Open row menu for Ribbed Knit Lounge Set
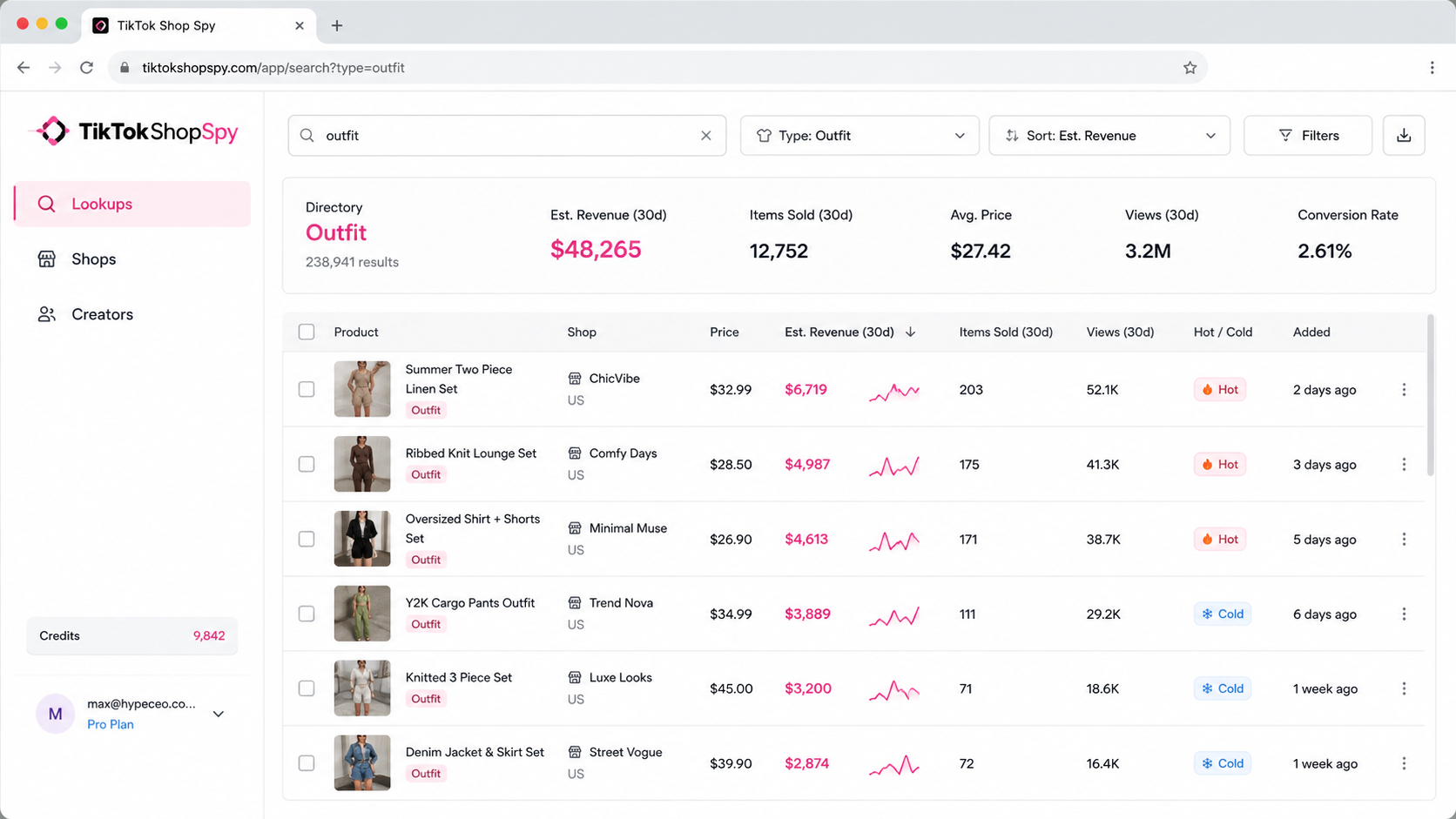The height and width of the screenshot is (819, 1456). pos(1404,465)
